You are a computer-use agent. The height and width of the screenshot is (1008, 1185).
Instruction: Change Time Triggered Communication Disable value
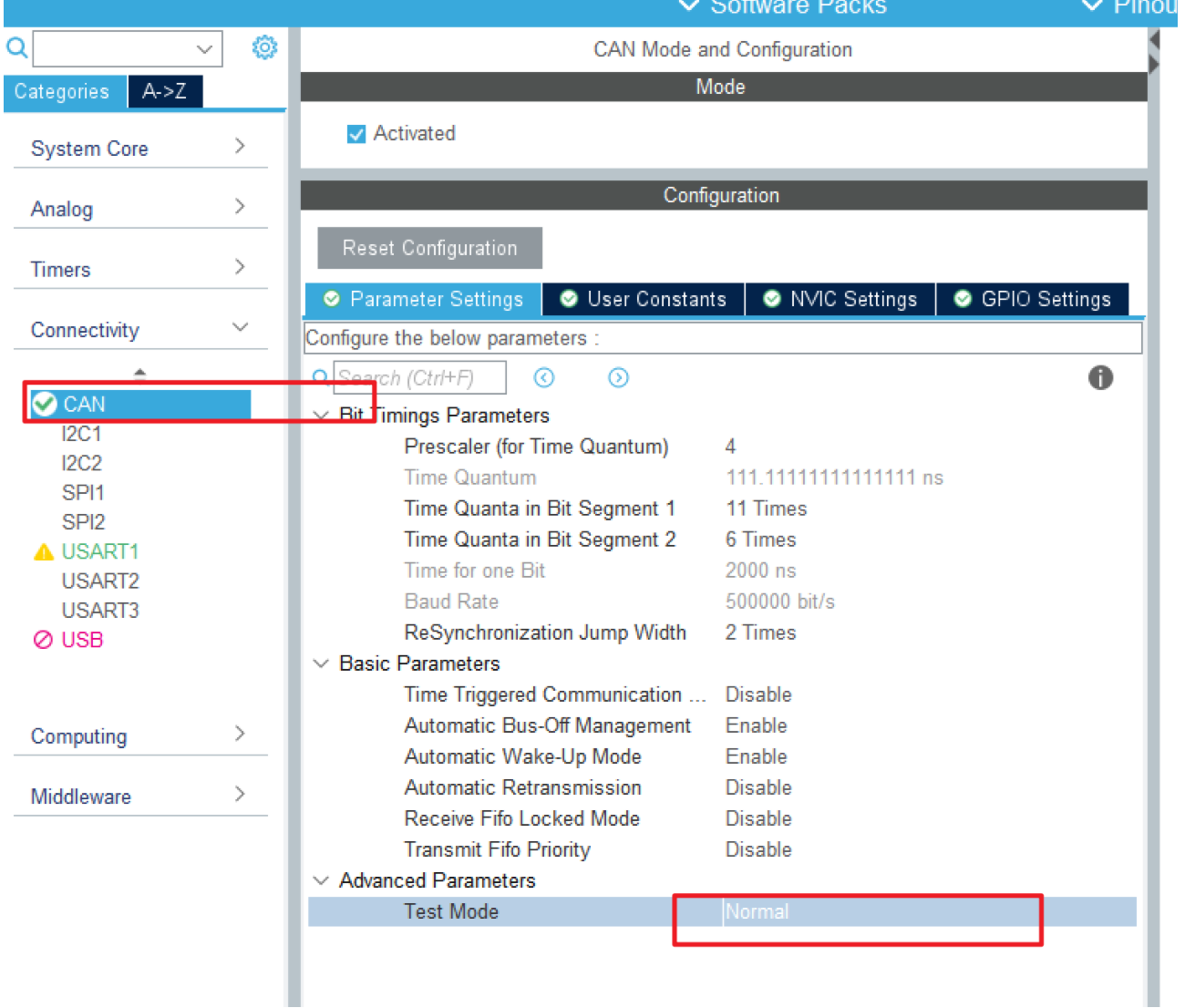pyautogui.click(x=758, y=694)
